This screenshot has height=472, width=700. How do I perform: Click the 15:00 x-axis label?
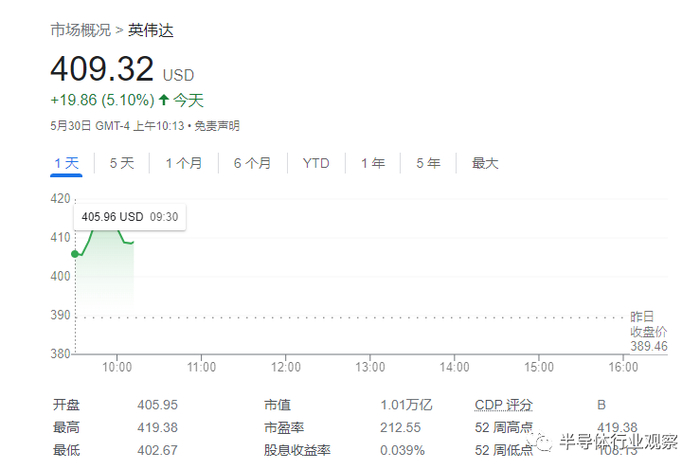(x=539, y=367)
